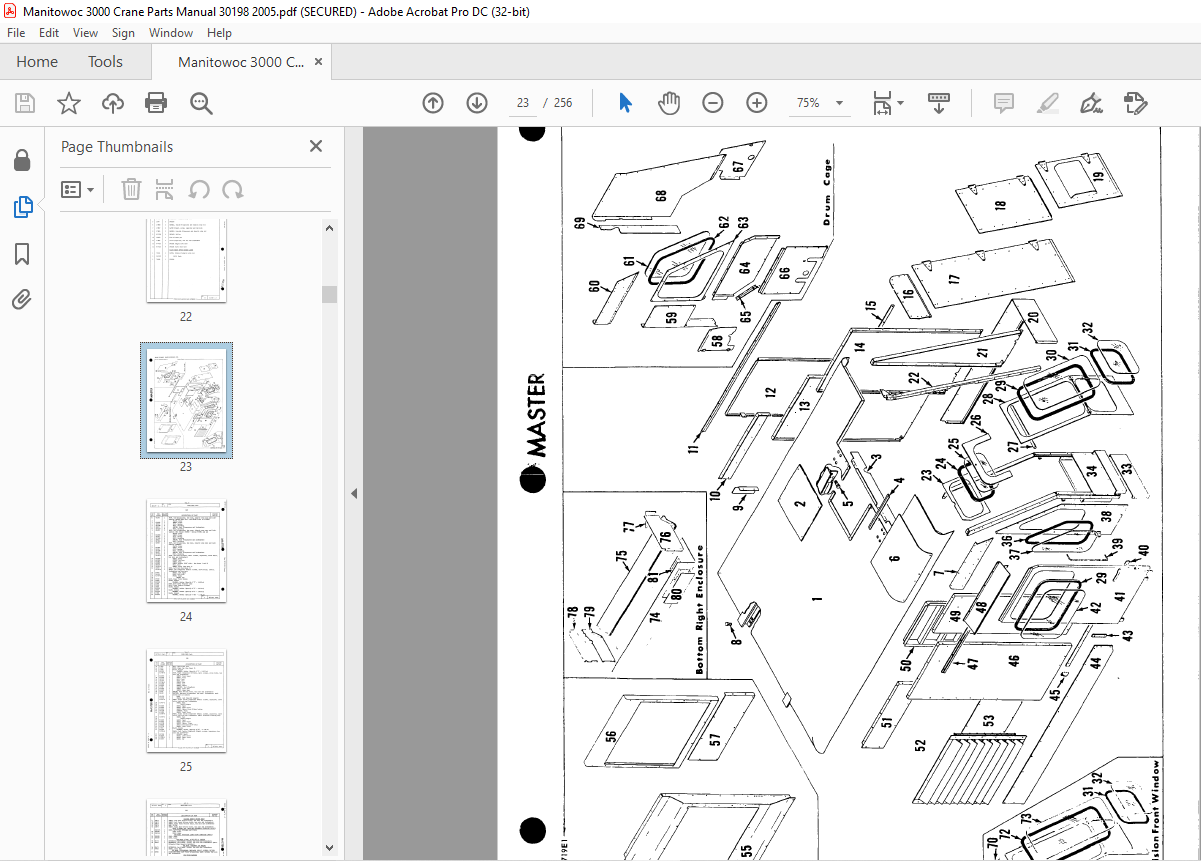Image resolution: width=1201 pixels, height=861 pixels.
Task: Open the Sign menu
Action: [123, 33]
